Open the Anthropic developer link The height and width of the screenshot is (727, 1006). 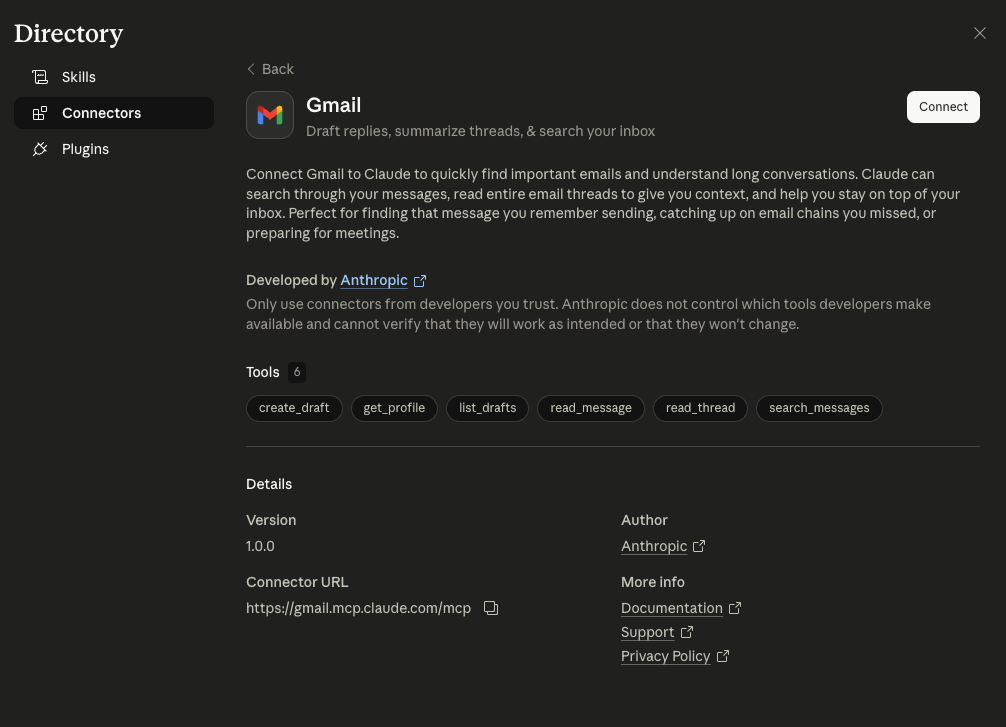[x=374, y=280]
